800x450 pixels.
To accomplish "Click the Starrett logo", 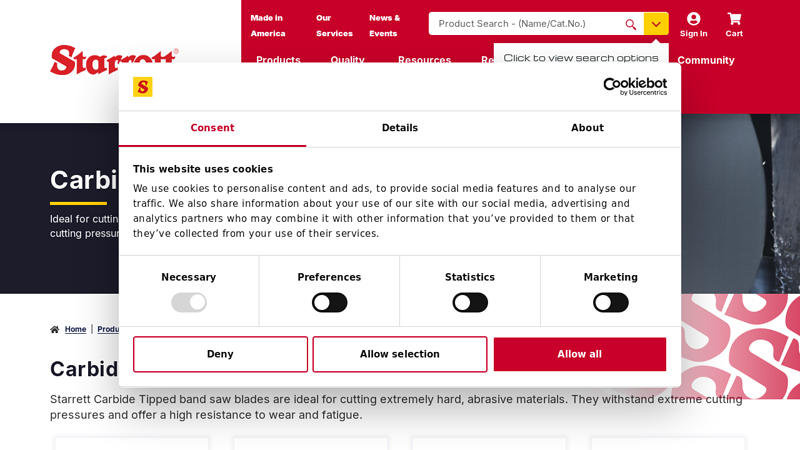I will pyautogui.click(x=114, y=60).
